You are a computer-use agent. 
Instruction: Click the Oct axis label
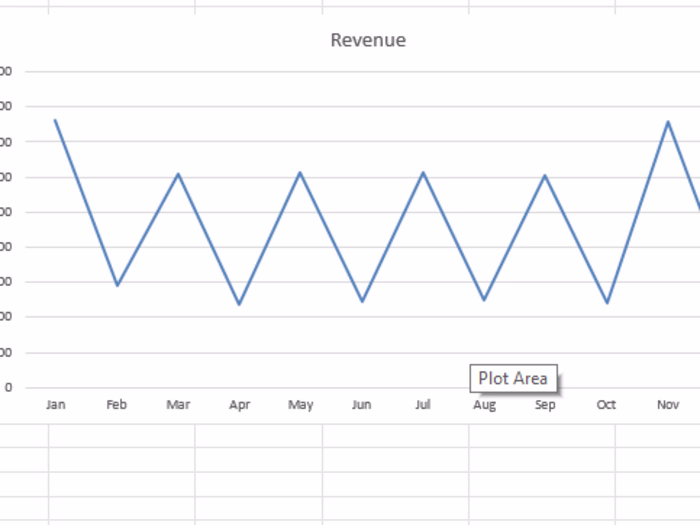click(x=606, y=404)
